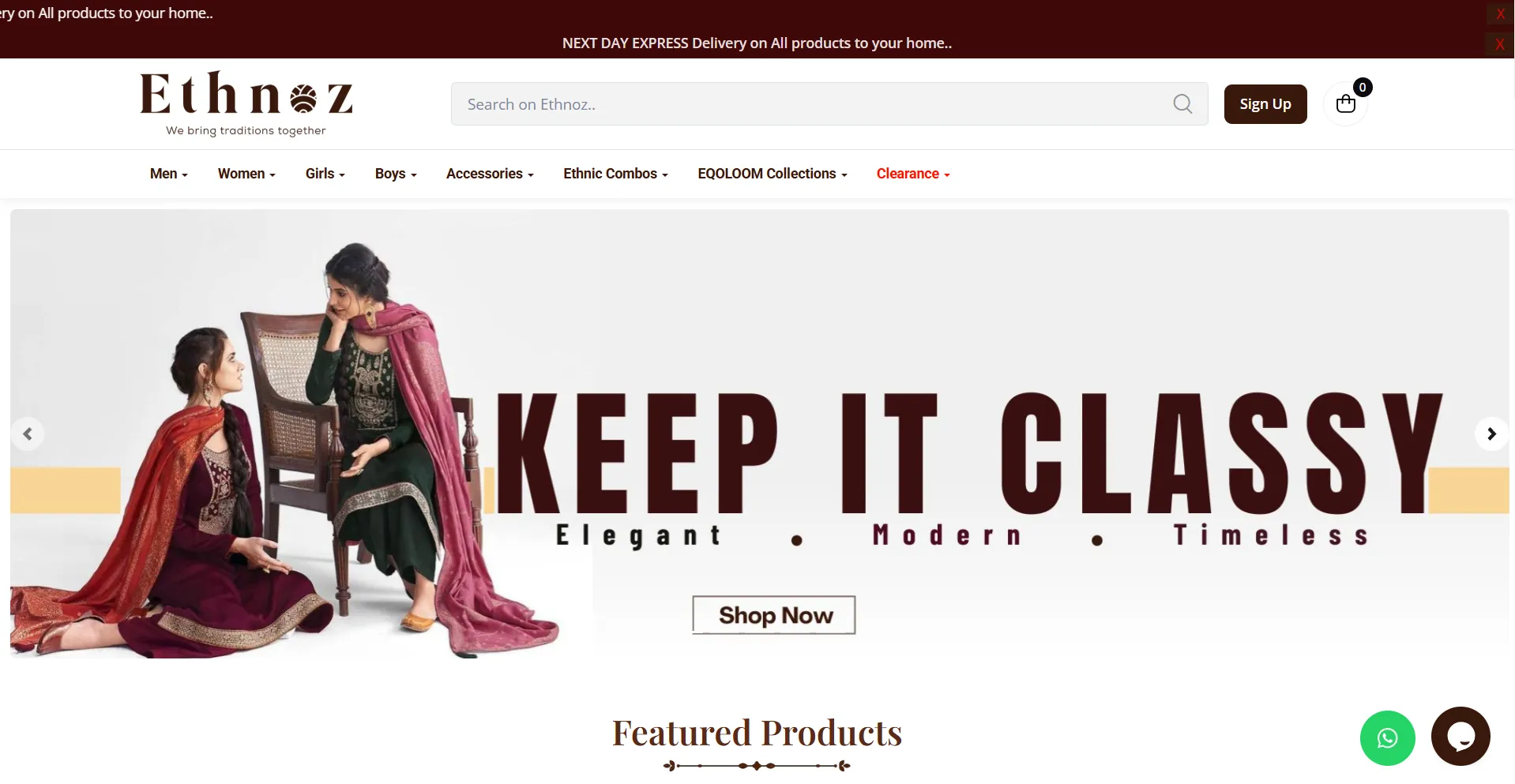Open the Boys dropdown menu
1515x784 pixels.
396,174
